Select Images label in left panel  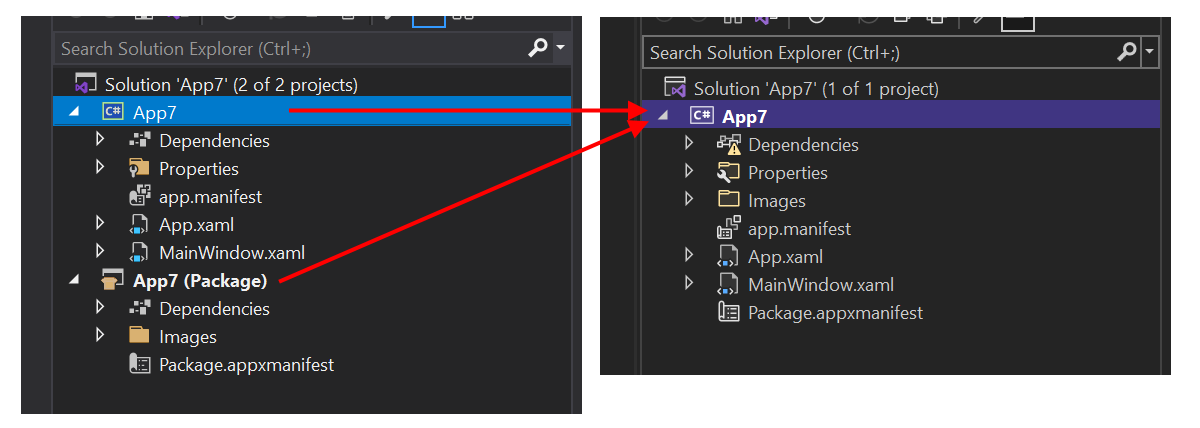[188, 337]
